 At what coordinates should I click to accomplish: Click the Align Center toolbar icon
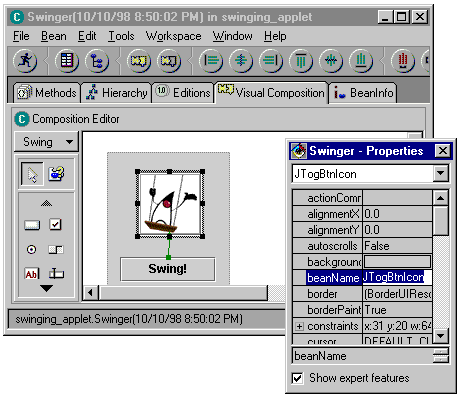[241, 61]
